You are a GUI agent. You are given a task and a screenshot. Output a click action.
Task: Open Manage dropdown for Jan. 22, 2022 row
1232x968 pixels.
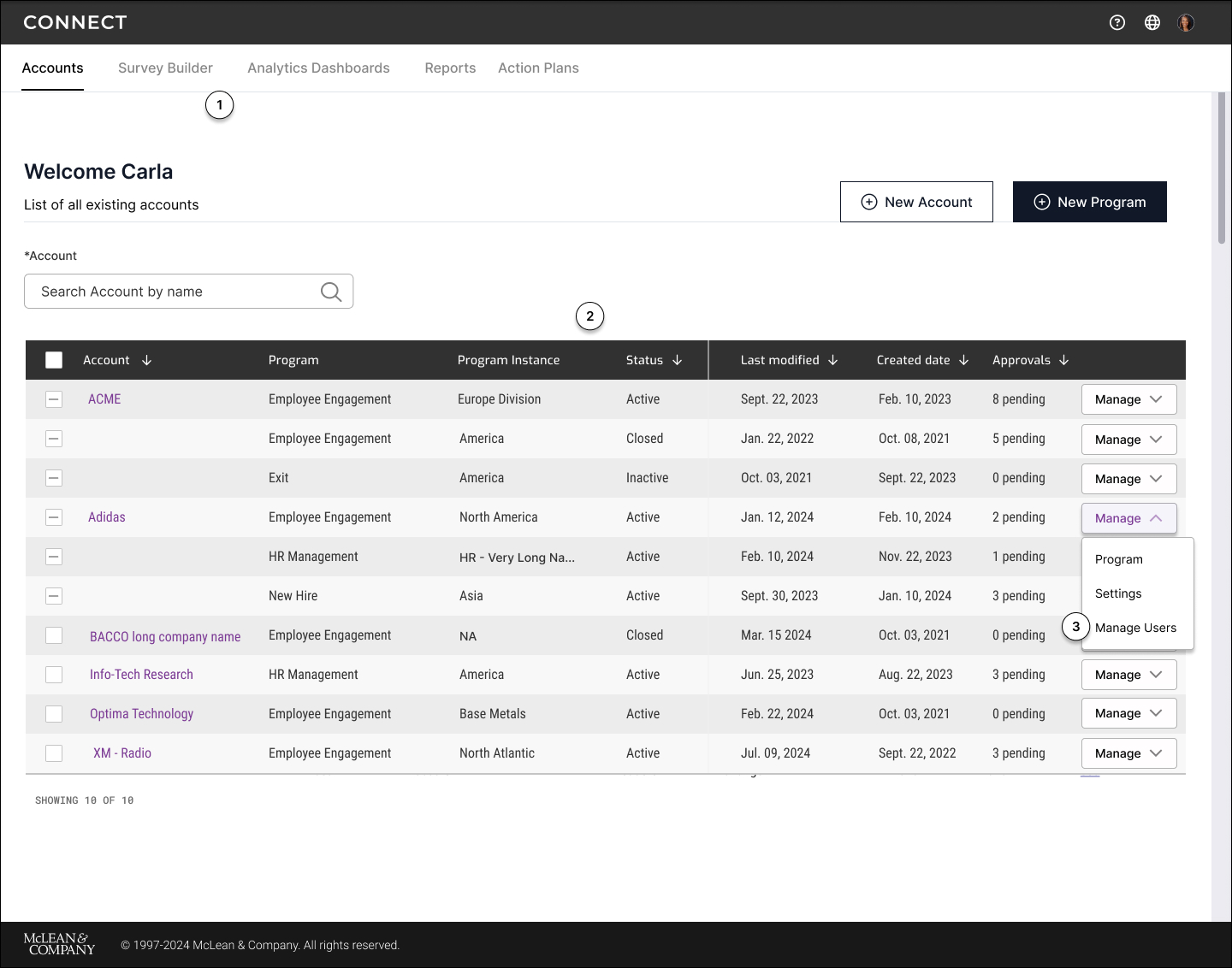(1129, 440)
